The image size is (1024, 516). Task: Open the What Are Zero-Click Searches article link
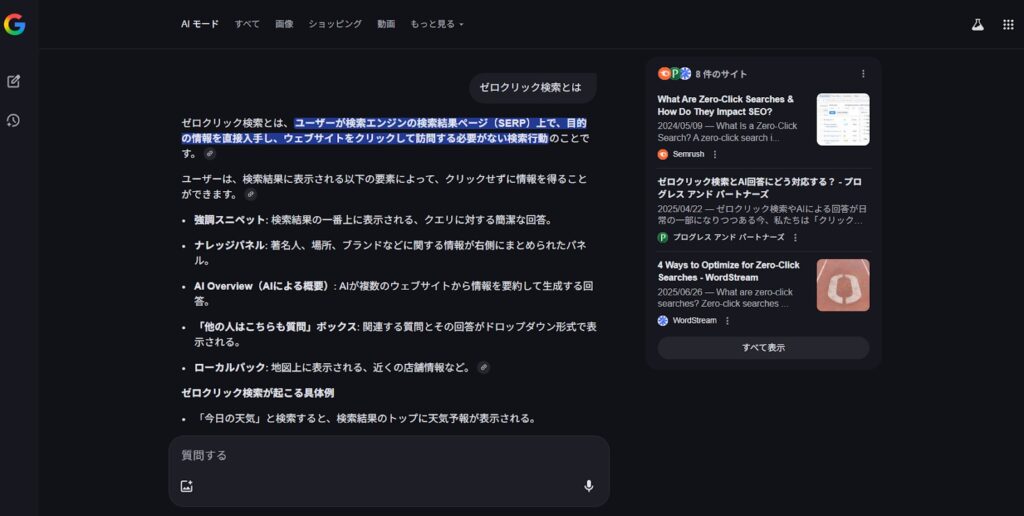(726, 105)
